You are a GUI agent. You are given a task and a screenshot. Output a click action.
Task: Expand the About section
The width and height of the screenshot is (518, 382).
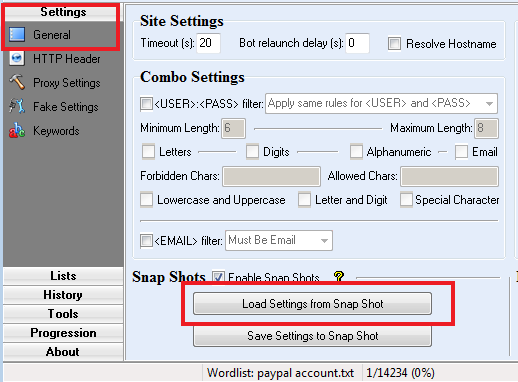click(x=63, y=352)
